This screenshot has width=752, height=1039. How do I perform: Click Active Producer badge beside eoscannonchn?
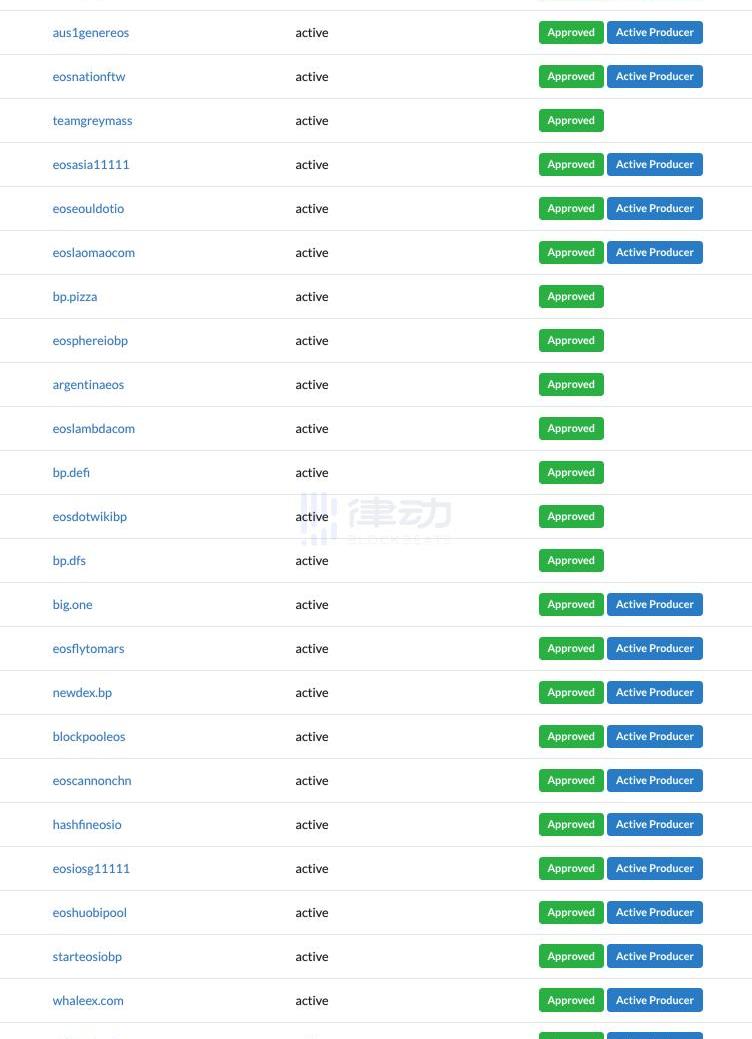[655, 781]
